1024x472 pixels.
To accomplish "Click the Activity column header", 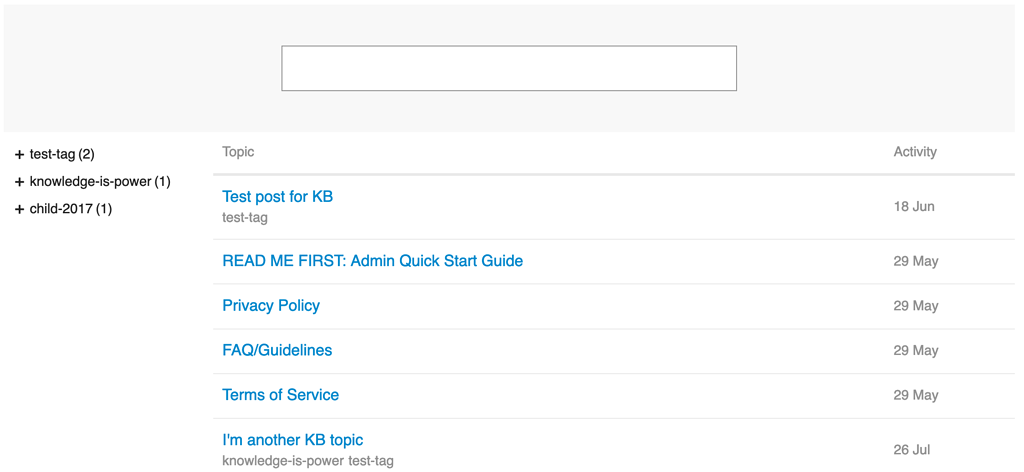I will (x=915, y=152).
